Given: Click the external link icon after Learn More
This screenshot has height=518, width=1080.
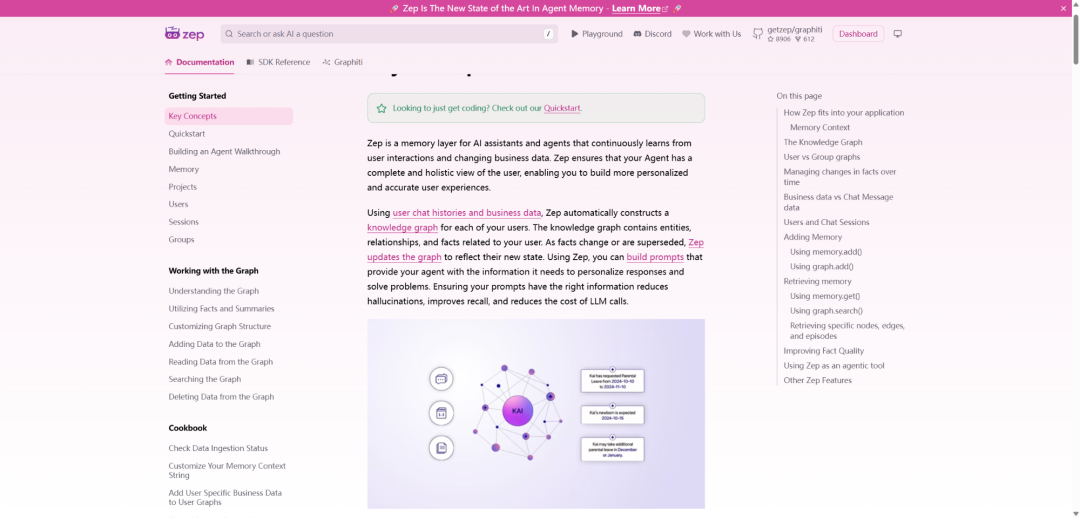Looking at the screenshot, I should [665, 9].
